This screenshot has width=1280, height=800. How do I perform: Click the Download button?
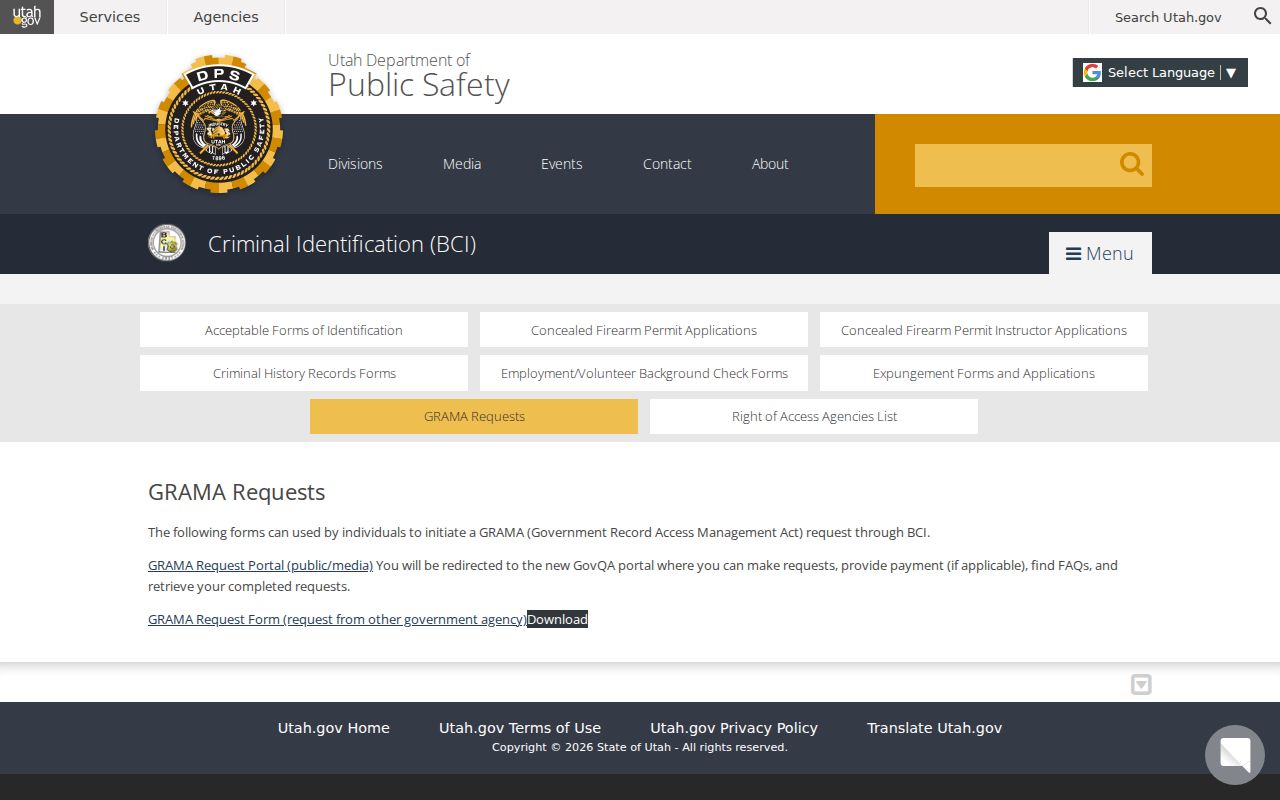click(x=557, y=619)
